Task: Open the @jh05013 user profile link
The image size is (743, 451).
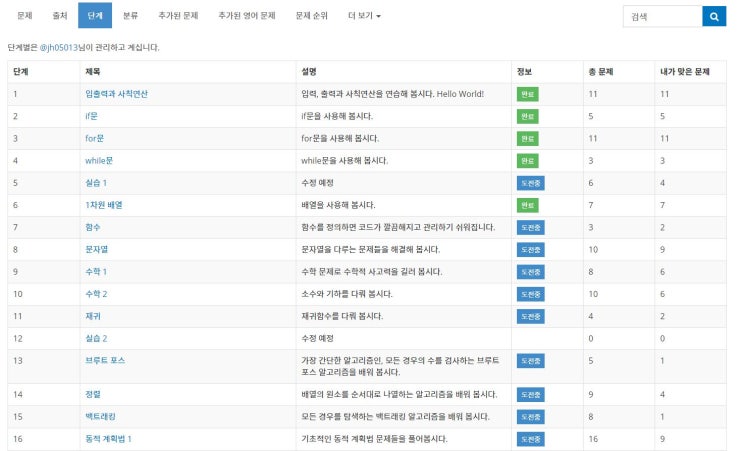Action: coord(59,47)
